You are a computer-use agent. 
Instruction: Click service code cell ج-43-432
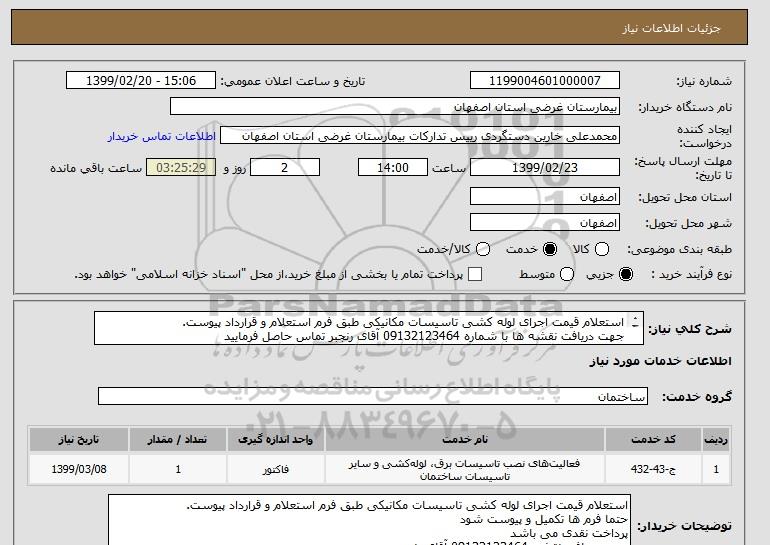[653, 469]
